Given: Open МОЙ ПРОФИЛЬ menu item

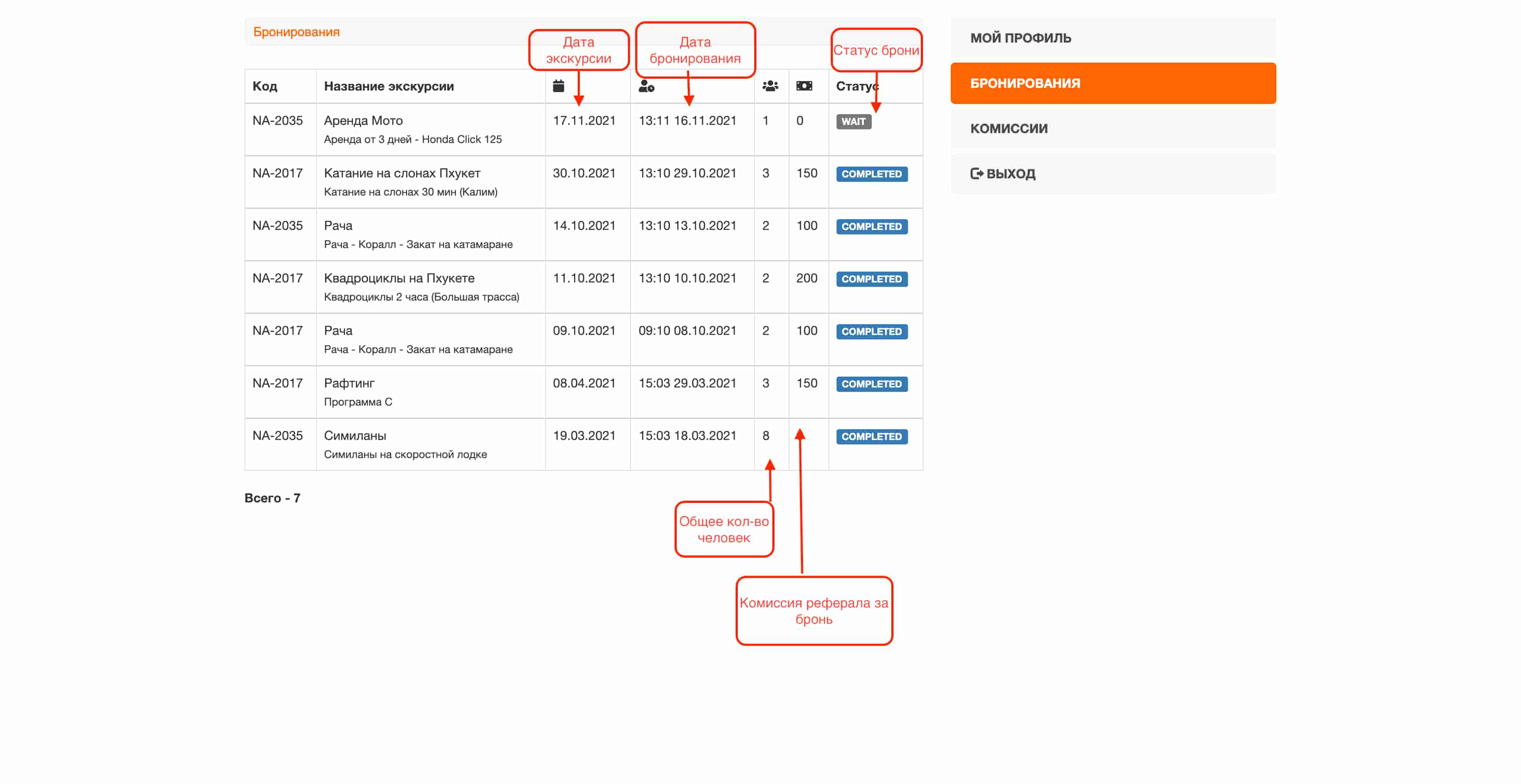Looking at the screenshot, I should (1020, 38).
